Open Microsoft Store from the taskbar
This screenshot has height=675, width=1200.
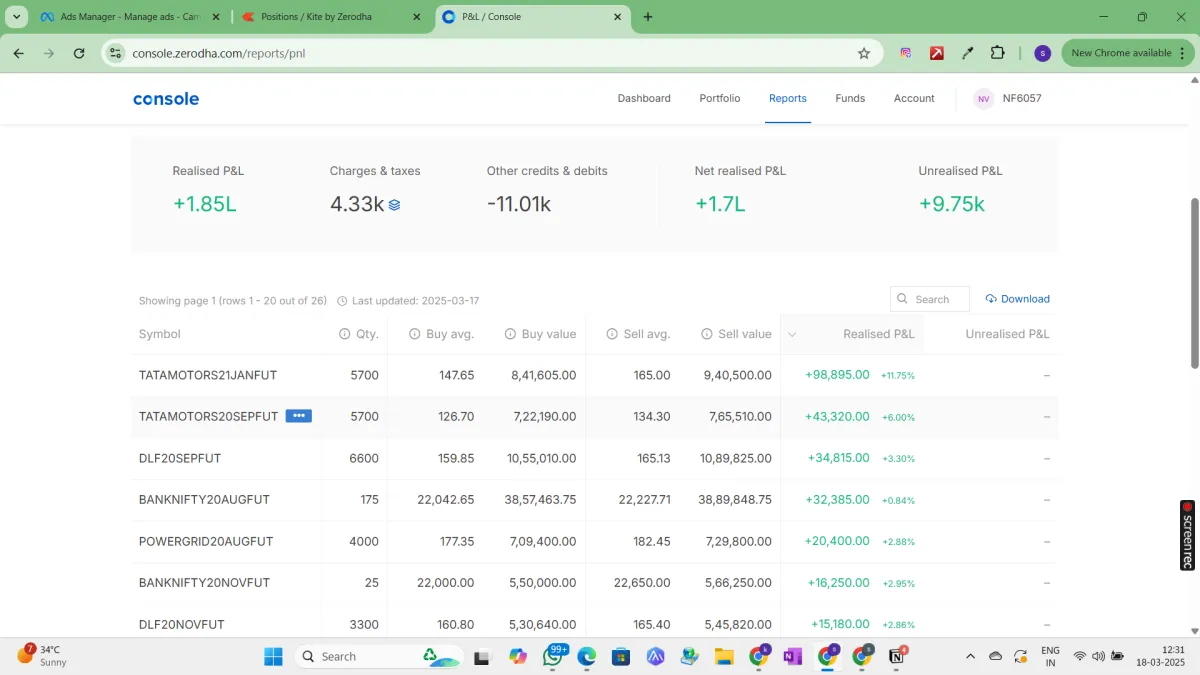pyautogui.click(x=620, y=656)
